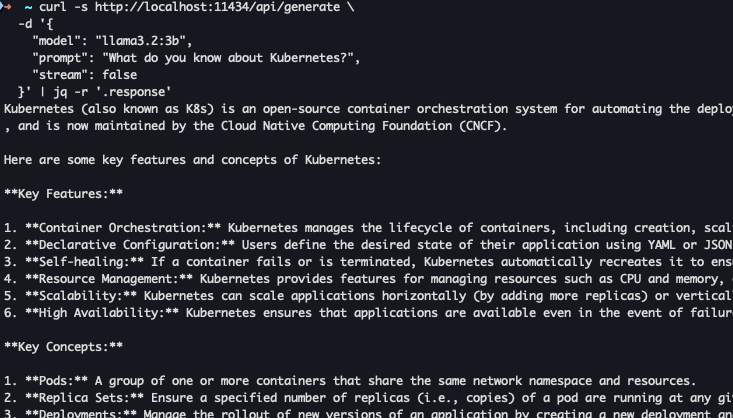Click the "llama3.2:3b" model value
The width and height of the screenshot is (733, 418).
tap(140, 41)
